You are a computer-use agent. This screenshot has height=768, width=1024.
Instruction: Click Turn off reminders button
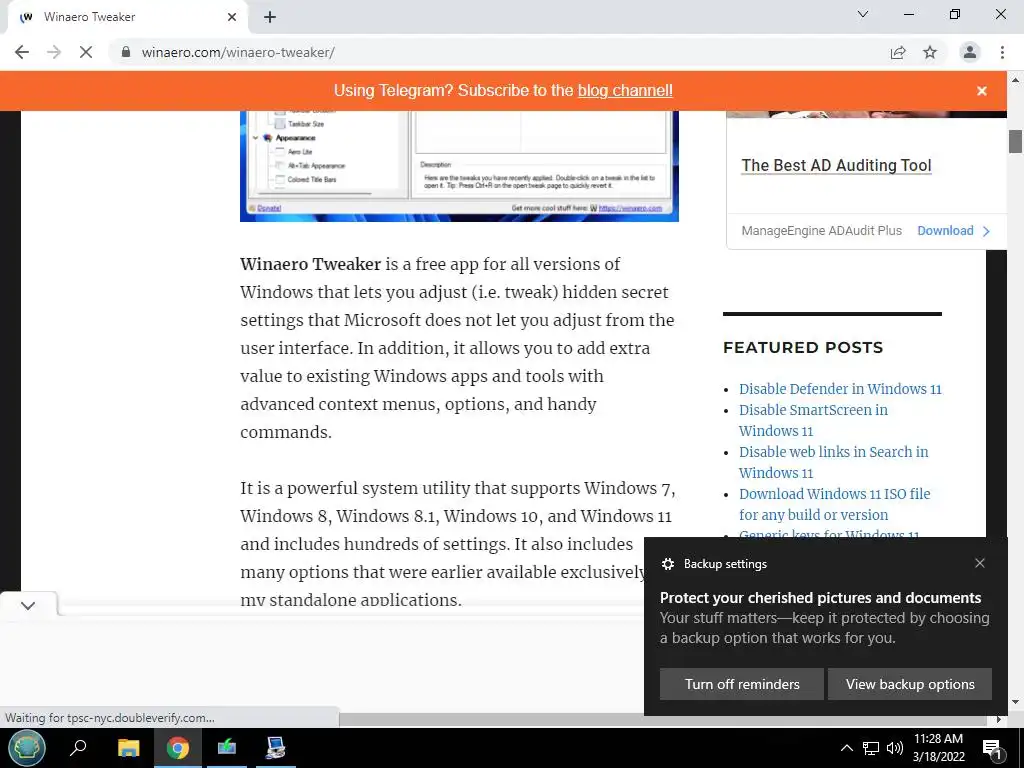(742, 684)
